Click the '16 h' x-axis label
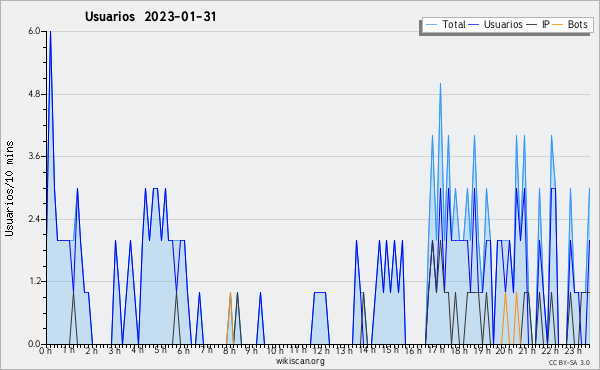Screen dimensions: 600x370 click(413, 350)
